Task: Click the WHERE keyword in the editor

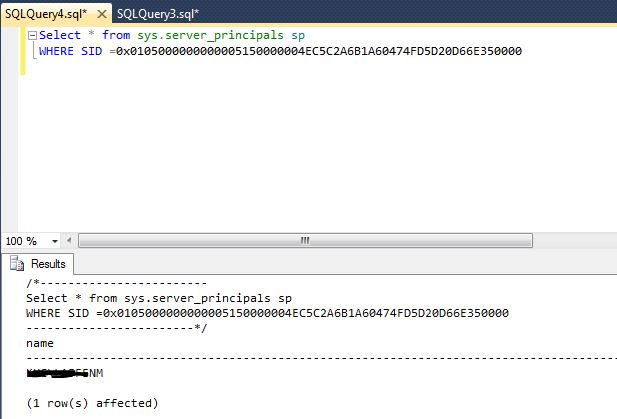Action: (58, 51)
